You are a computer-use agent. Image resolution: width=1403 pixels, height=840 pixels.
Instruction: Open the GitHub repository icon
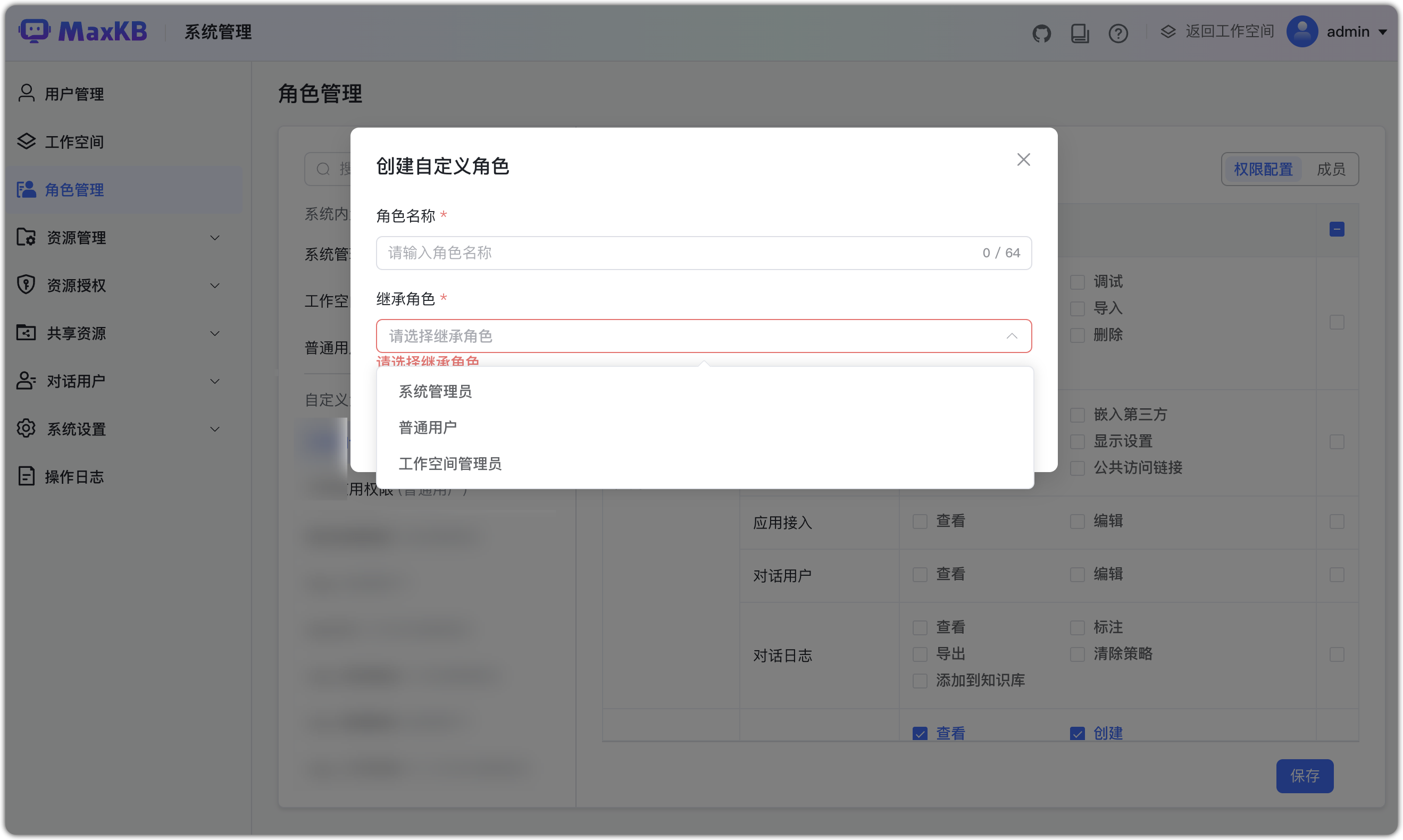click(1042, 32)
